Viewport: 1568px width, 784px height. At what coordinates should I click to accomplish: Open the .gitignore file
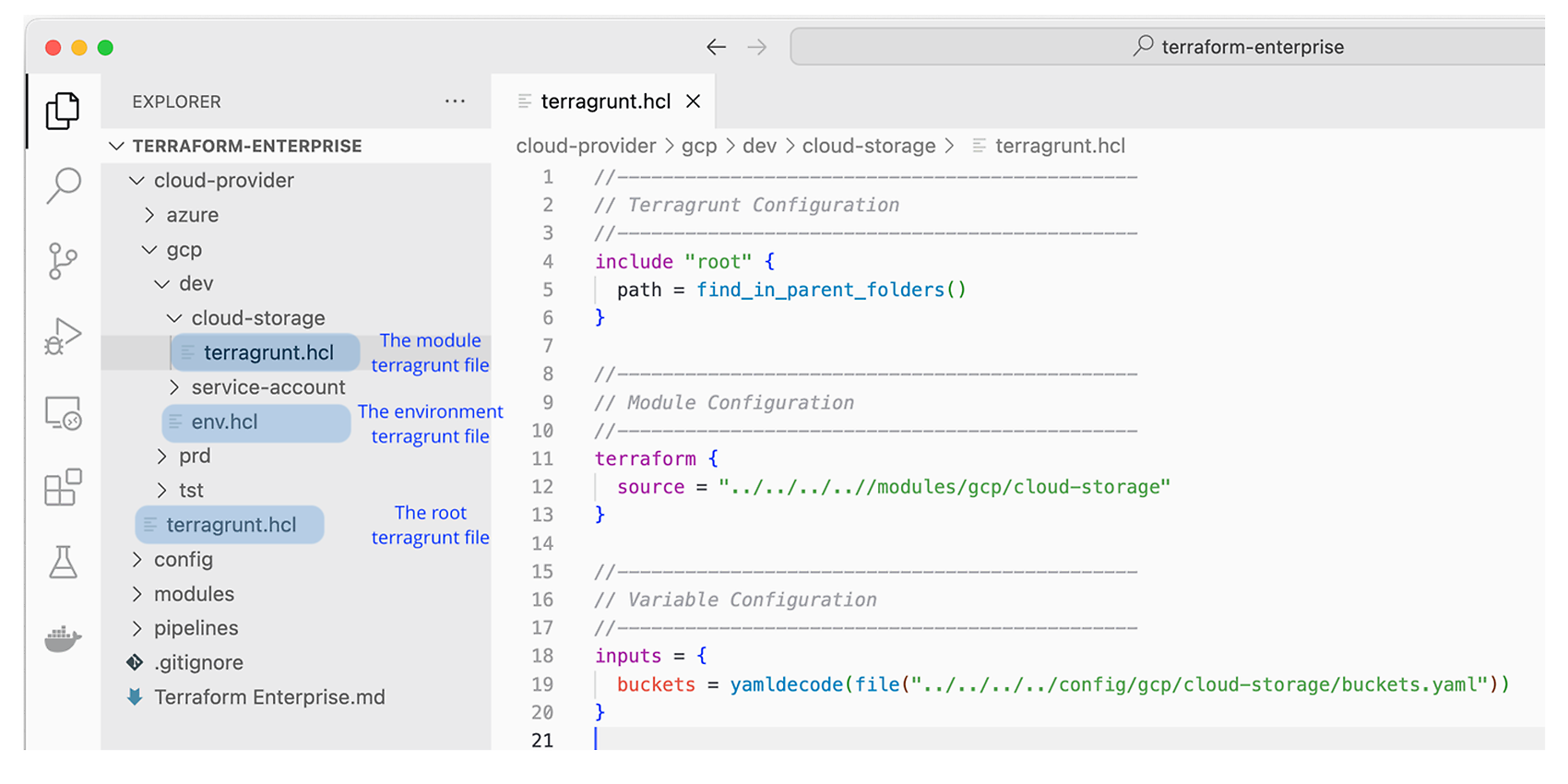(x=198, y=662)
